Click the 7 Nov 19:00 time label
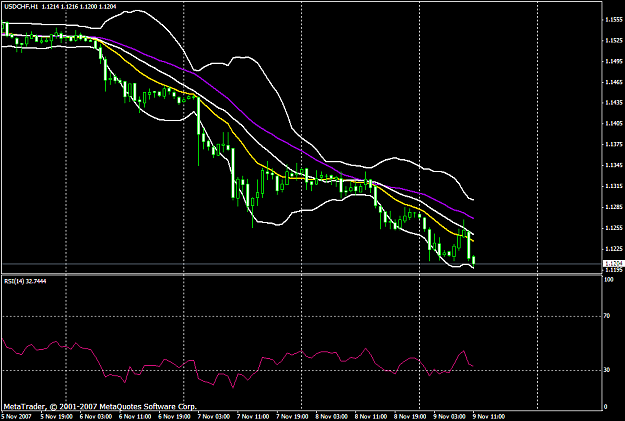 coord(292,417)
